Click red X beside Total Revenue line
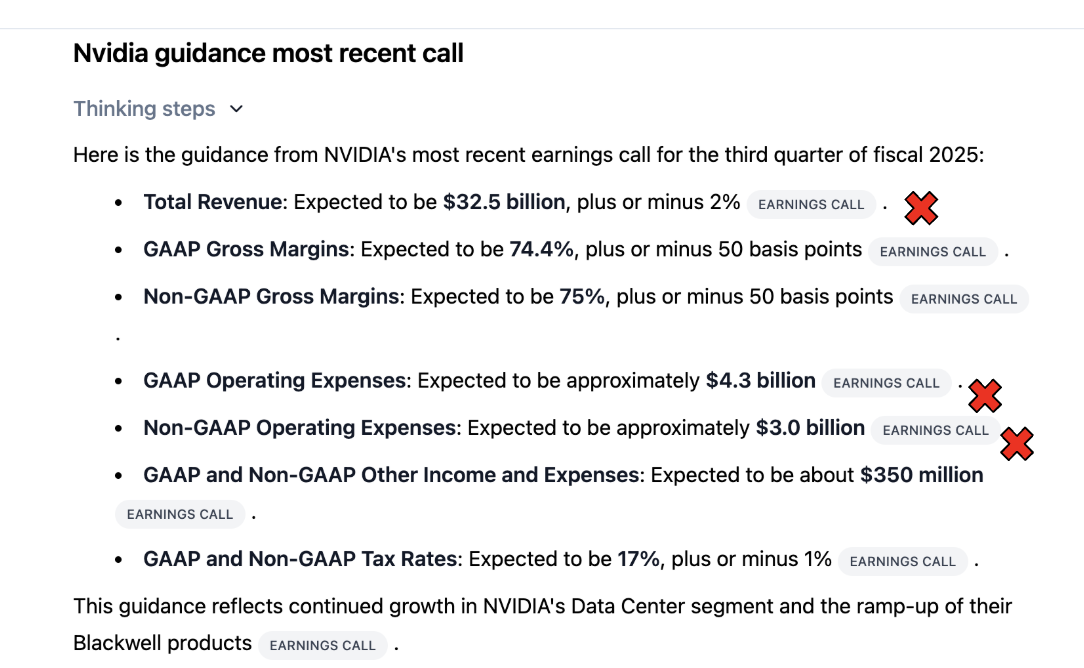The image size is (1084, 668). pos(921,208)
